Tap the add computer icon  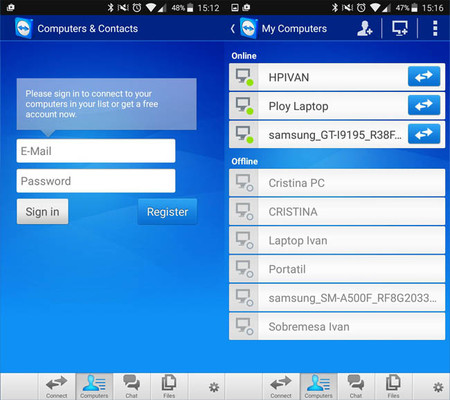pyautogui.click(x=400, y=28)
